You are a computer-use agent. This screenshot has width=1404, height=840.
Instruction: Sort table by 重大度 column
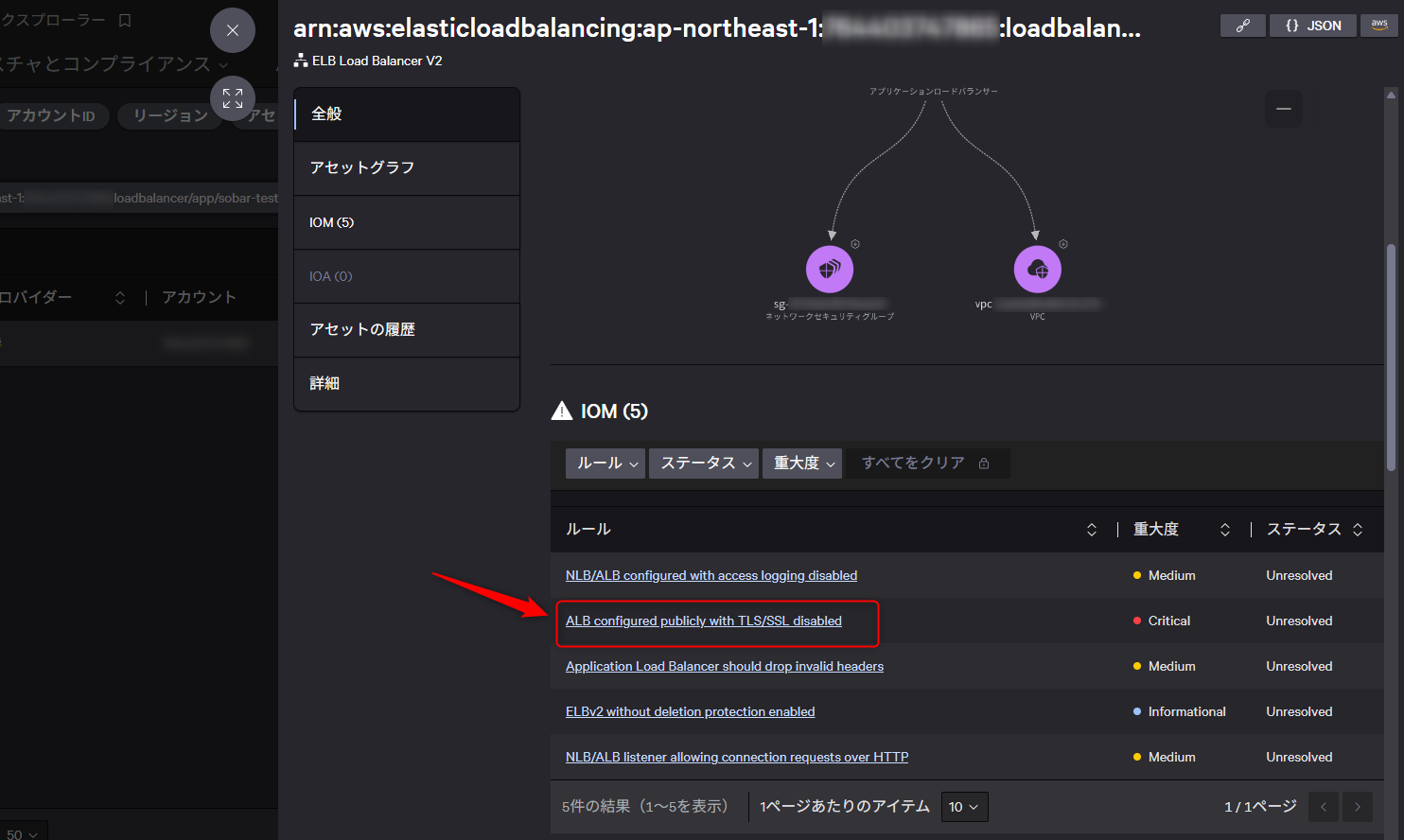1224,530
